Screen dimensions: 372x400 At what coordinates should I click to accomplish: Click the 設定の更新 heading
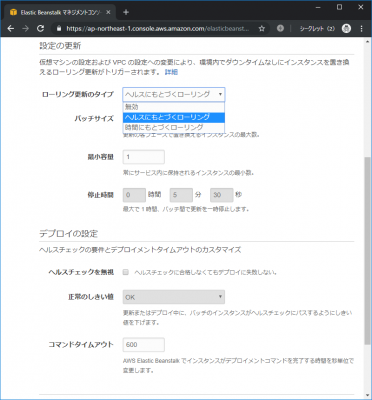tap(60, 45)
